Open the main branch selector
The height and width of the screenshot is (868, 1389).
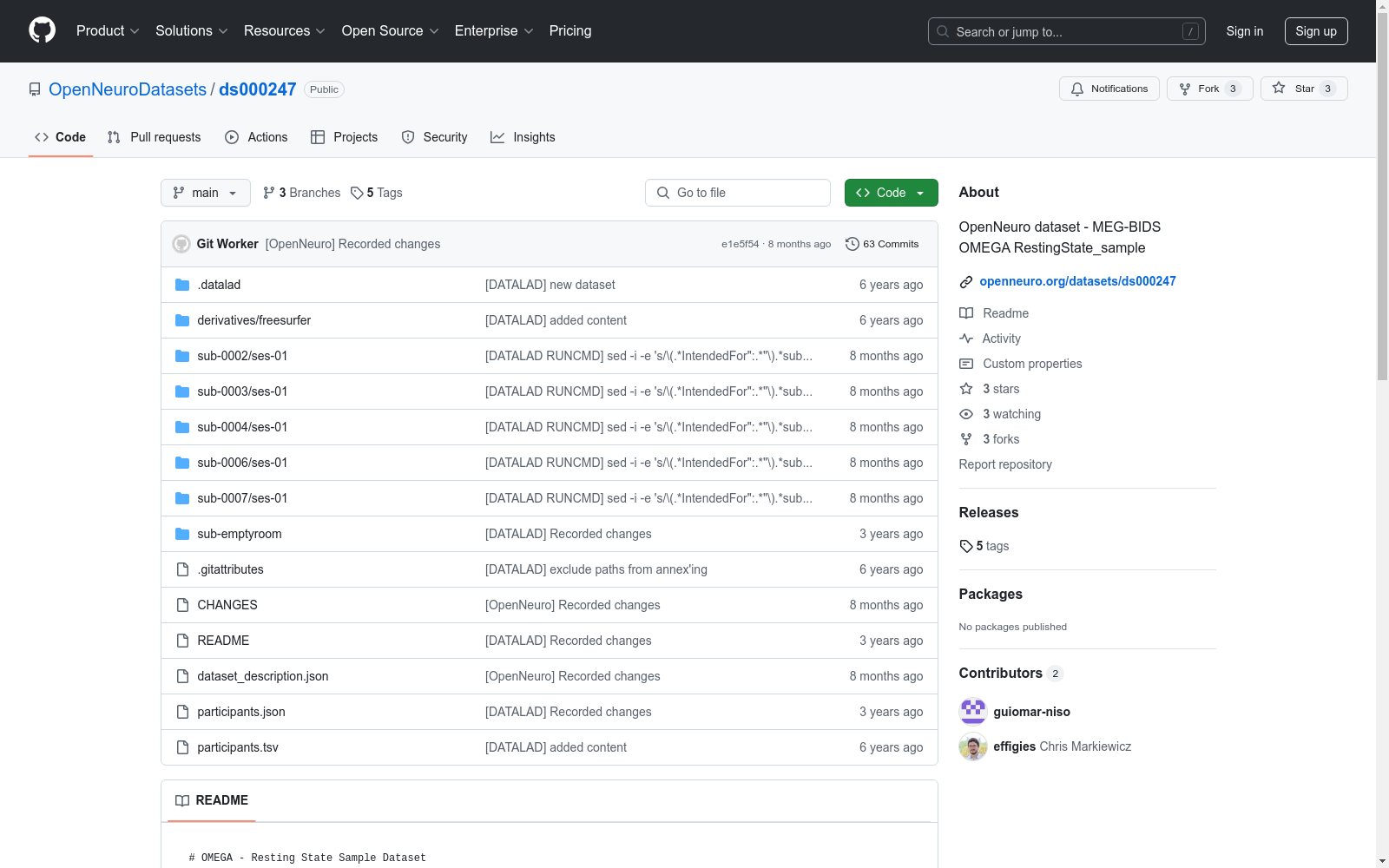point(206,193)
